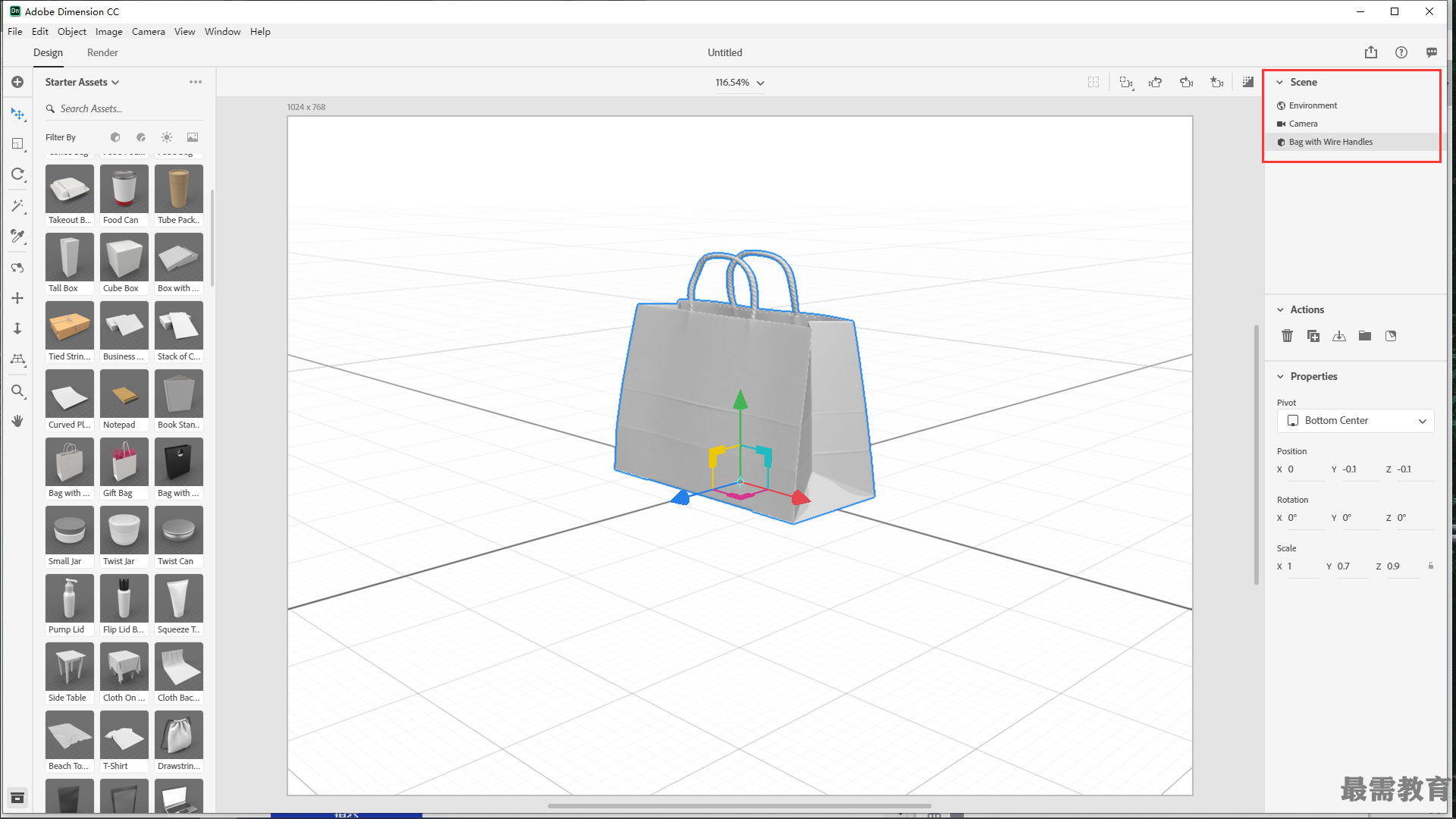Open the Window menu
Screen dimensions: 1456x819
(223, 31)
